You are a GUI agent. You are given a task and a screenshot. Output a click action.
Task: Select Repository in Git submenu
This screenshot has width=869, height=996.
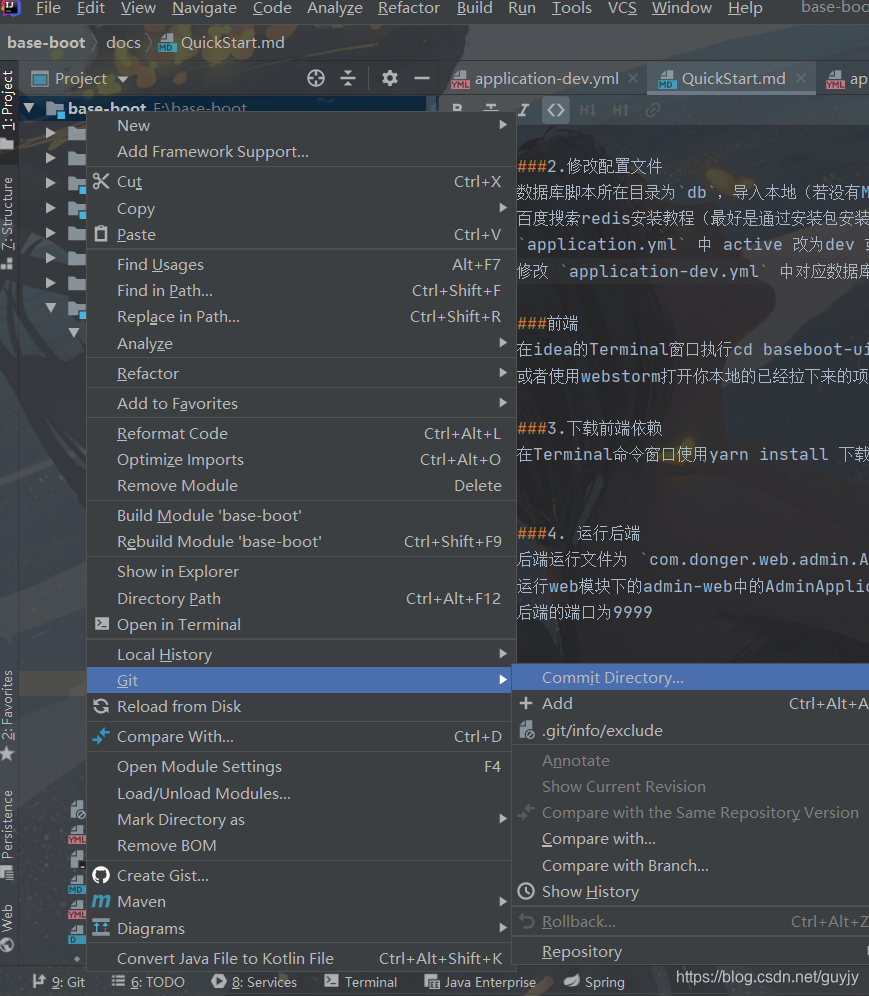click(x=690, y=952)
